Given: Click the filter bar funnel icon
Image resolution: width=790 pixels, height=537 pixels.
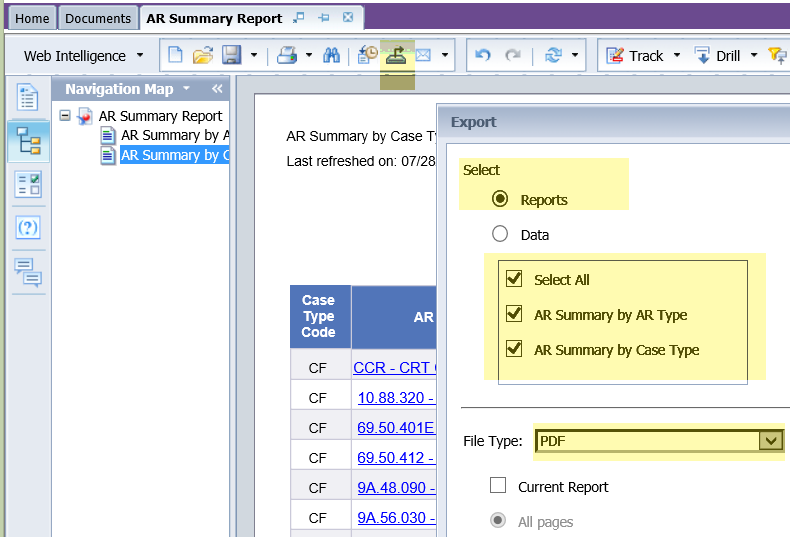Looking at the screenshot, I should [777, 55].
